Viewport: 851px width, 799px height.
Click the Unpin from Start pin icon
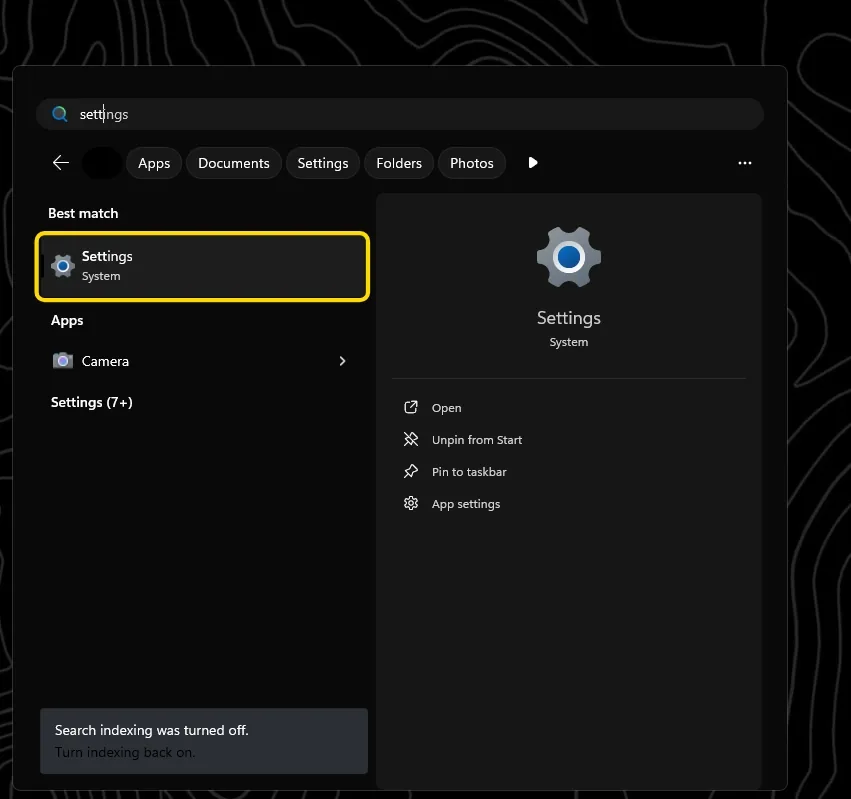411,439
